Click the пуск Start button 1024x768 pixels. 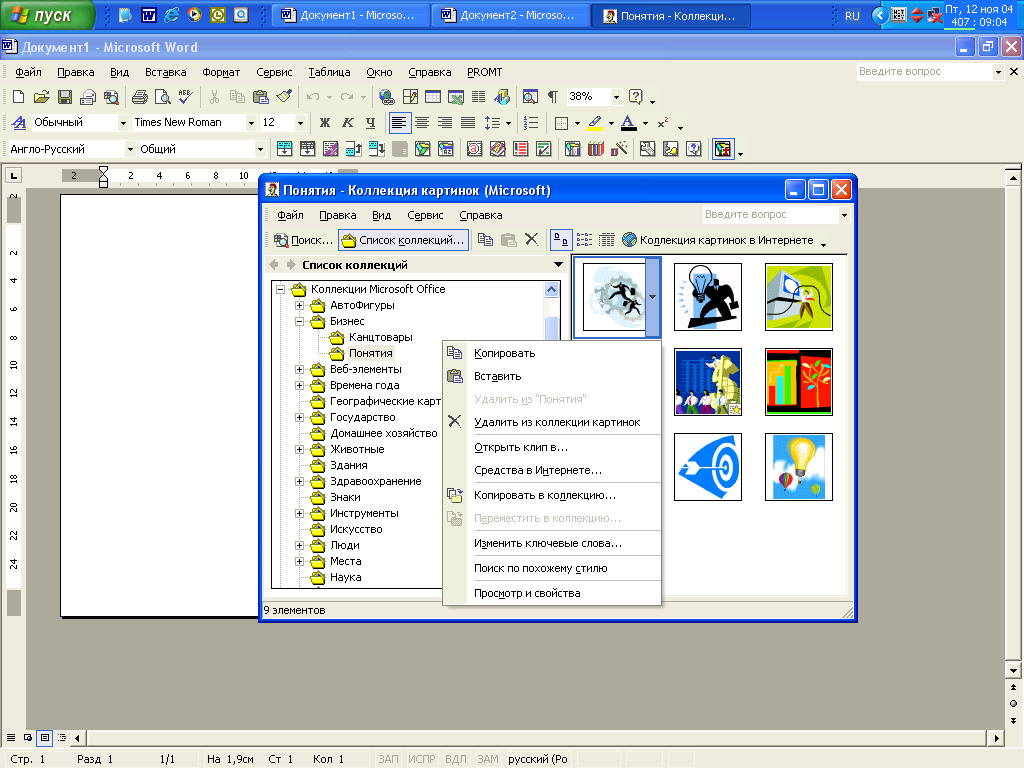[x=46, y=15]
